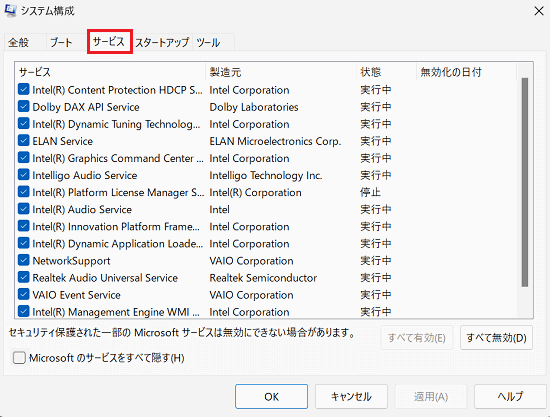Click the すべて有効(E) button
This screenshot has width=550, height=417.
417,338
